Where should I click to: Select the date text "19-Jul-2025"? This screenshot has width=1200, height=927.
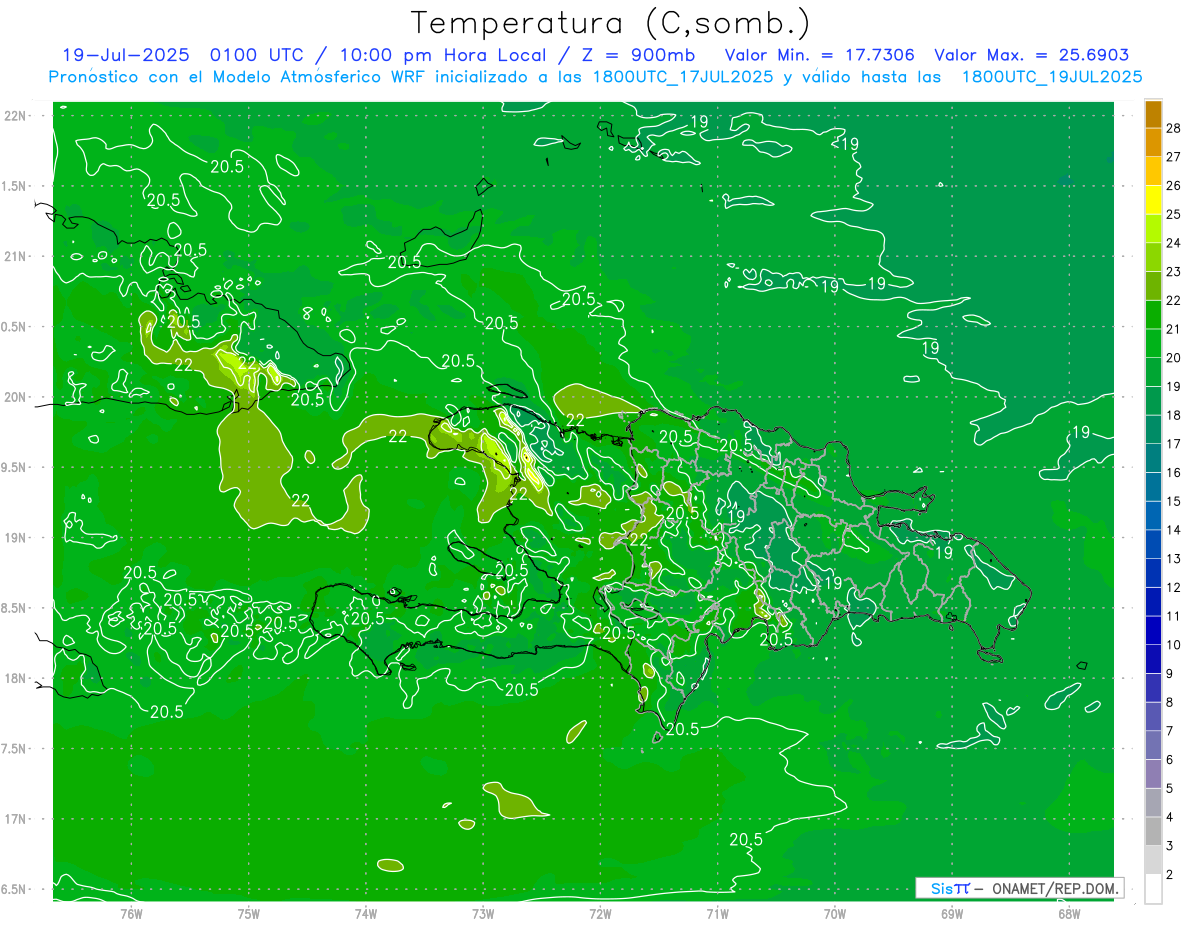128,55
